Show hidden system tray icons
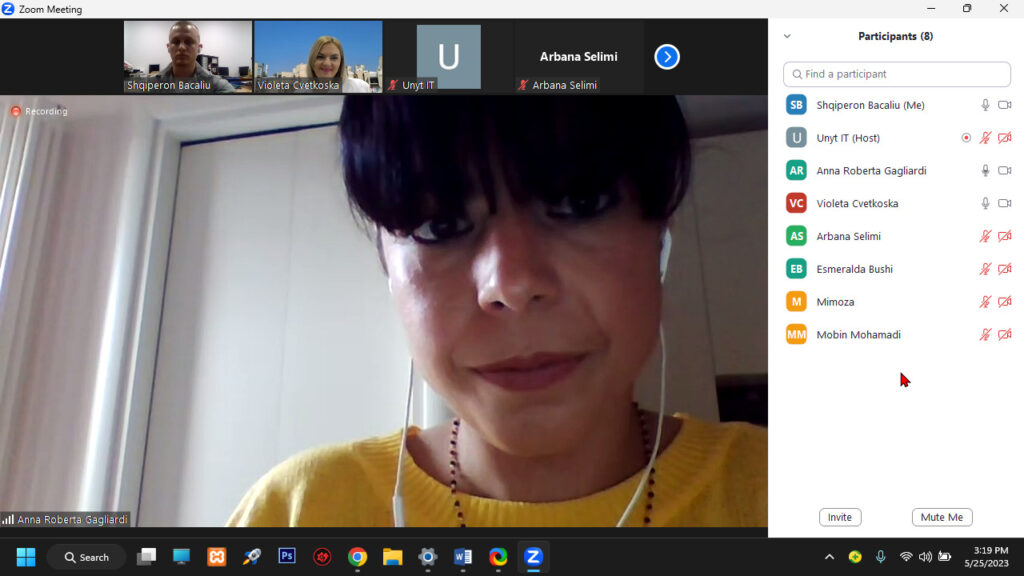The width and height of the screenshot is (1024, 576). (829, 557)
